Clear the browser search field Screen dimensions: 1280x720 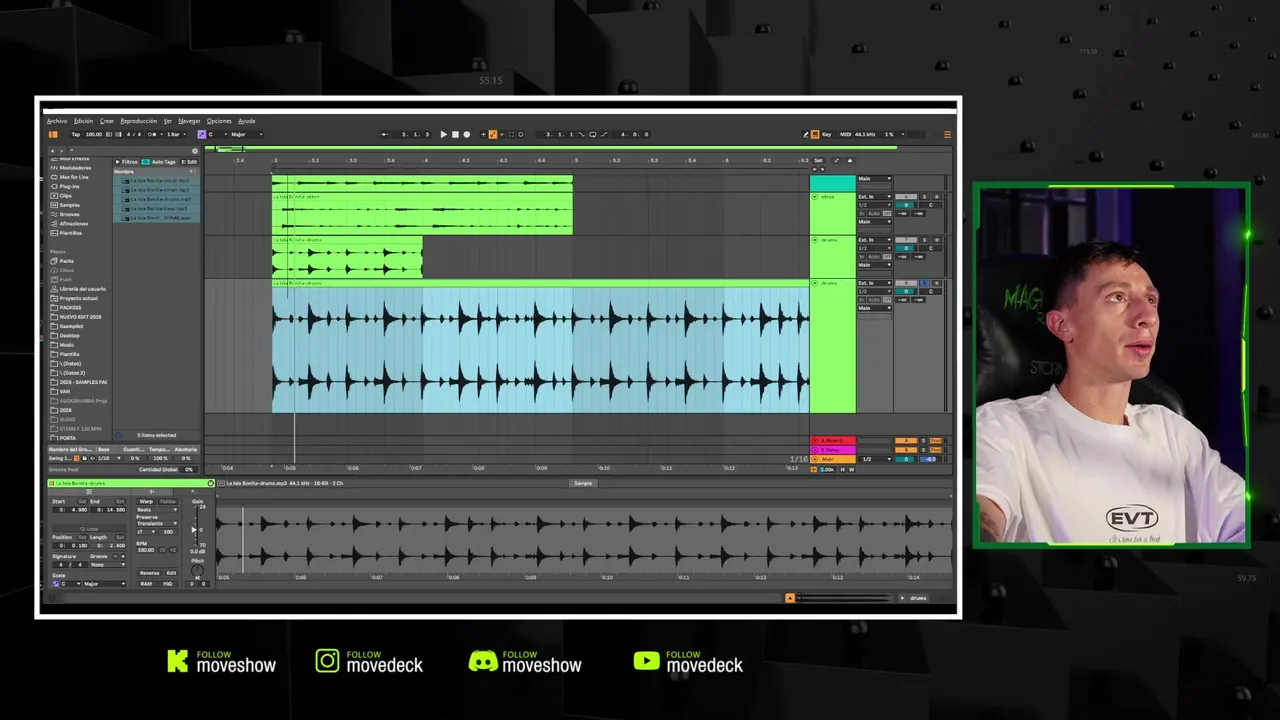click(195, 151)
